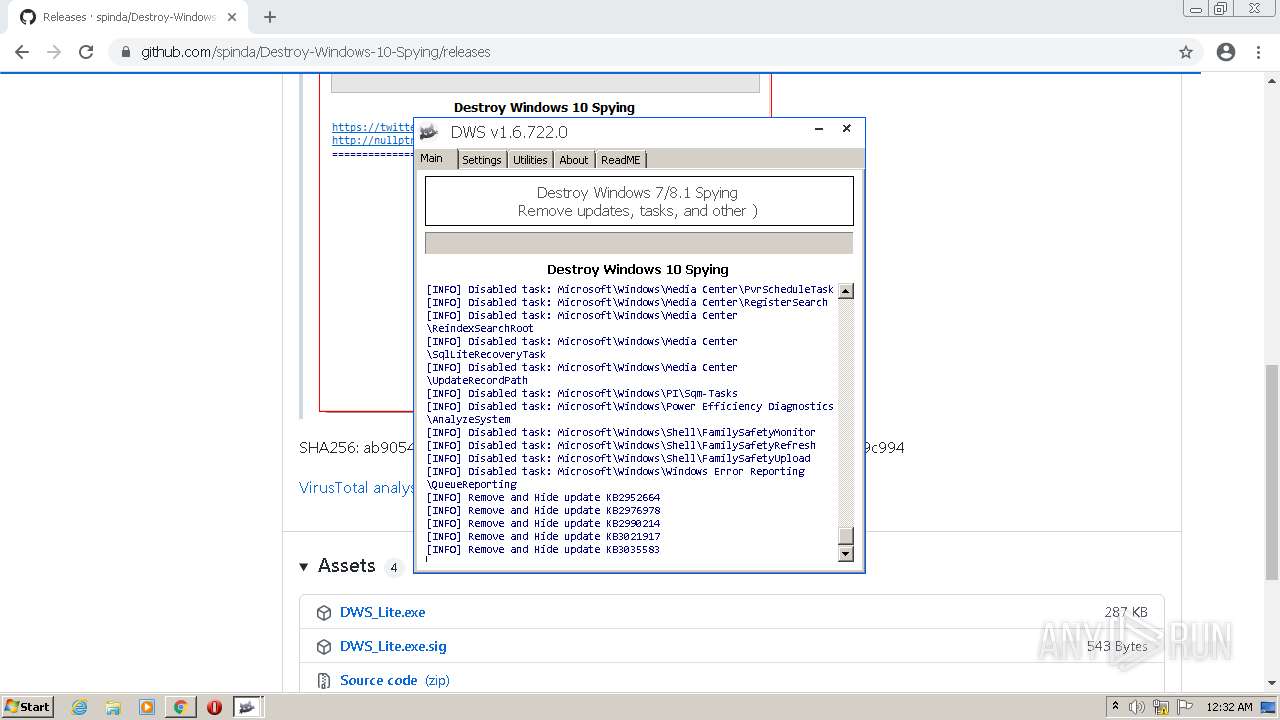Click the DWS_Lite.exe.sig package icon
The height and width of the screenshot is (720, 1280).
click(324, 647)
